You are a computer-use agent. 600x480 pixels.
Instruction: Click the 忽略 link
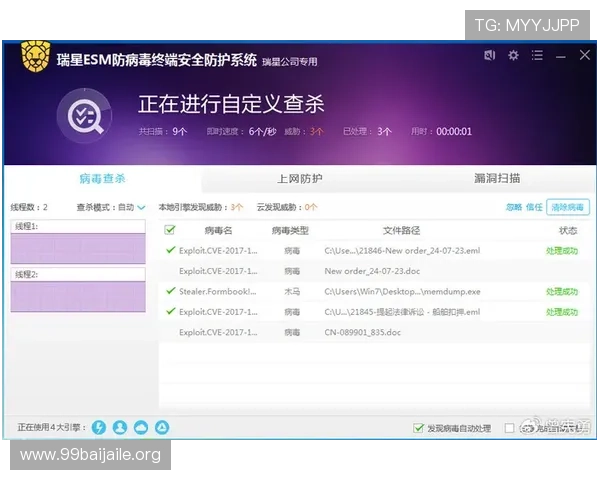pyautogui.click(x=514, y=207)
